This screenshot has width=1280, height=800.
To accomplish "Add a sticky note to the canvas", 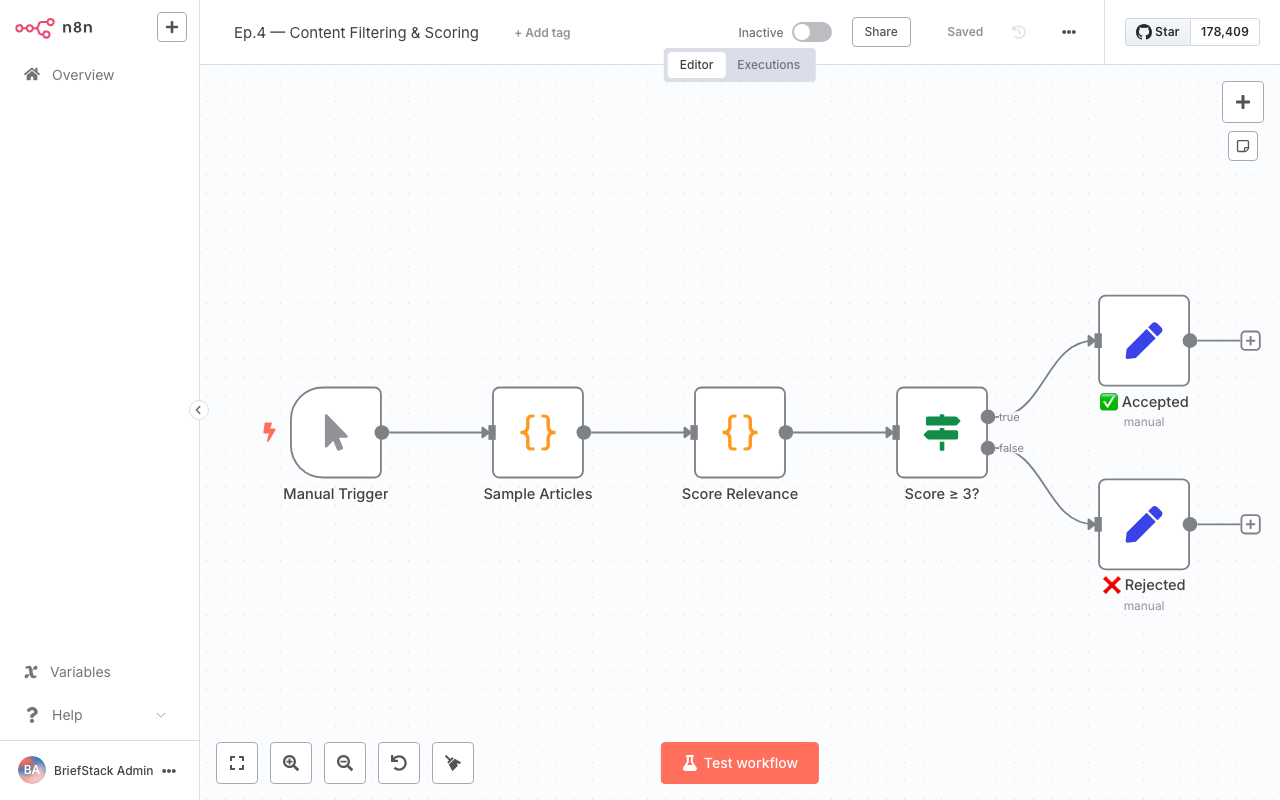I will (x=1242, y=145).
